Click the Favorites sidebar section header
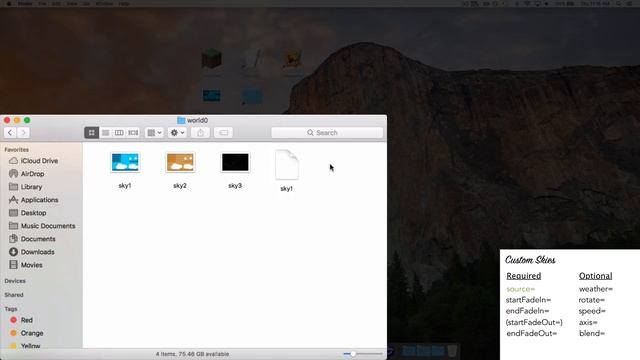This screenshot has height=360, width=640. click(x=16, y=150)
